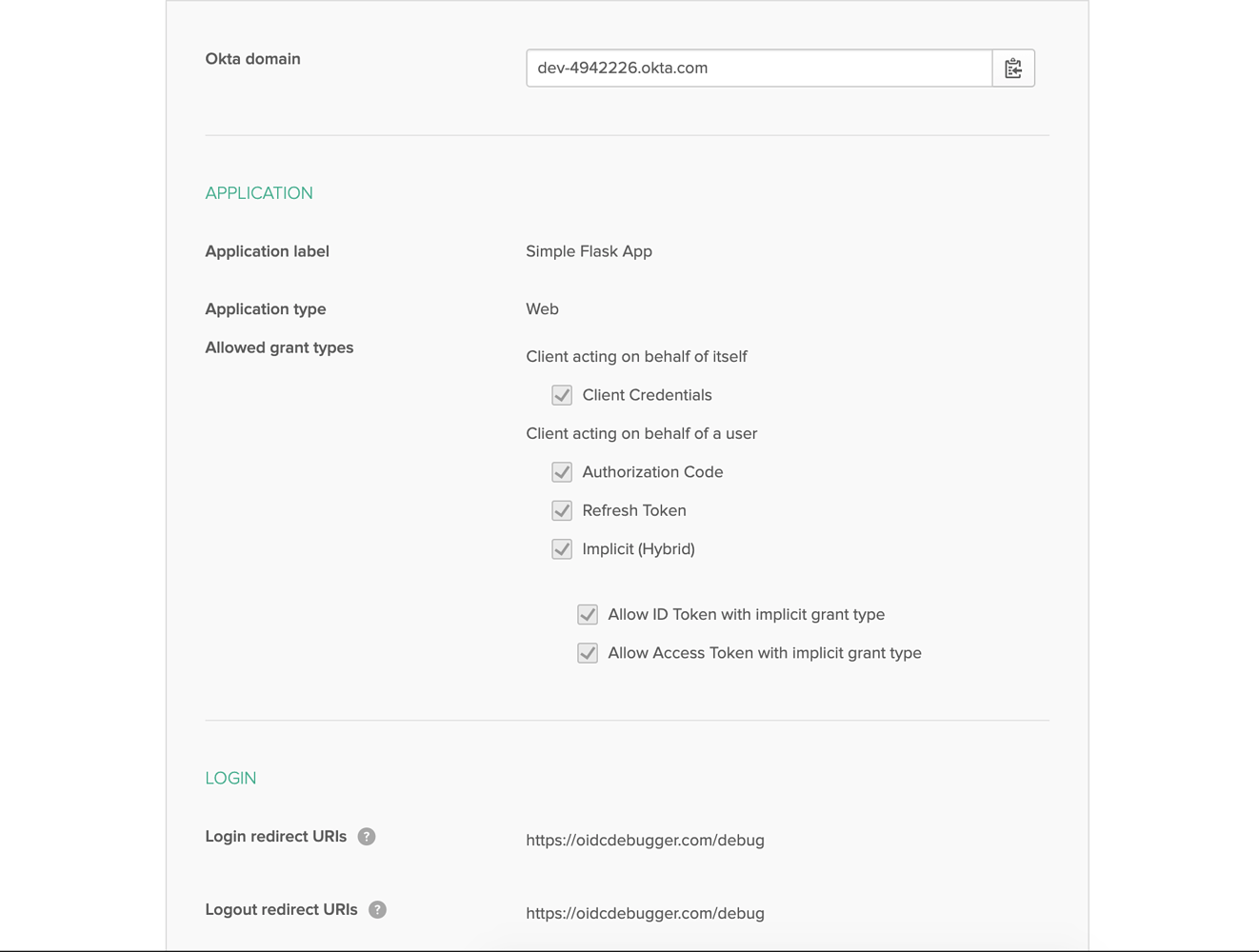Click the Client Credentials label text

[647, 395]
